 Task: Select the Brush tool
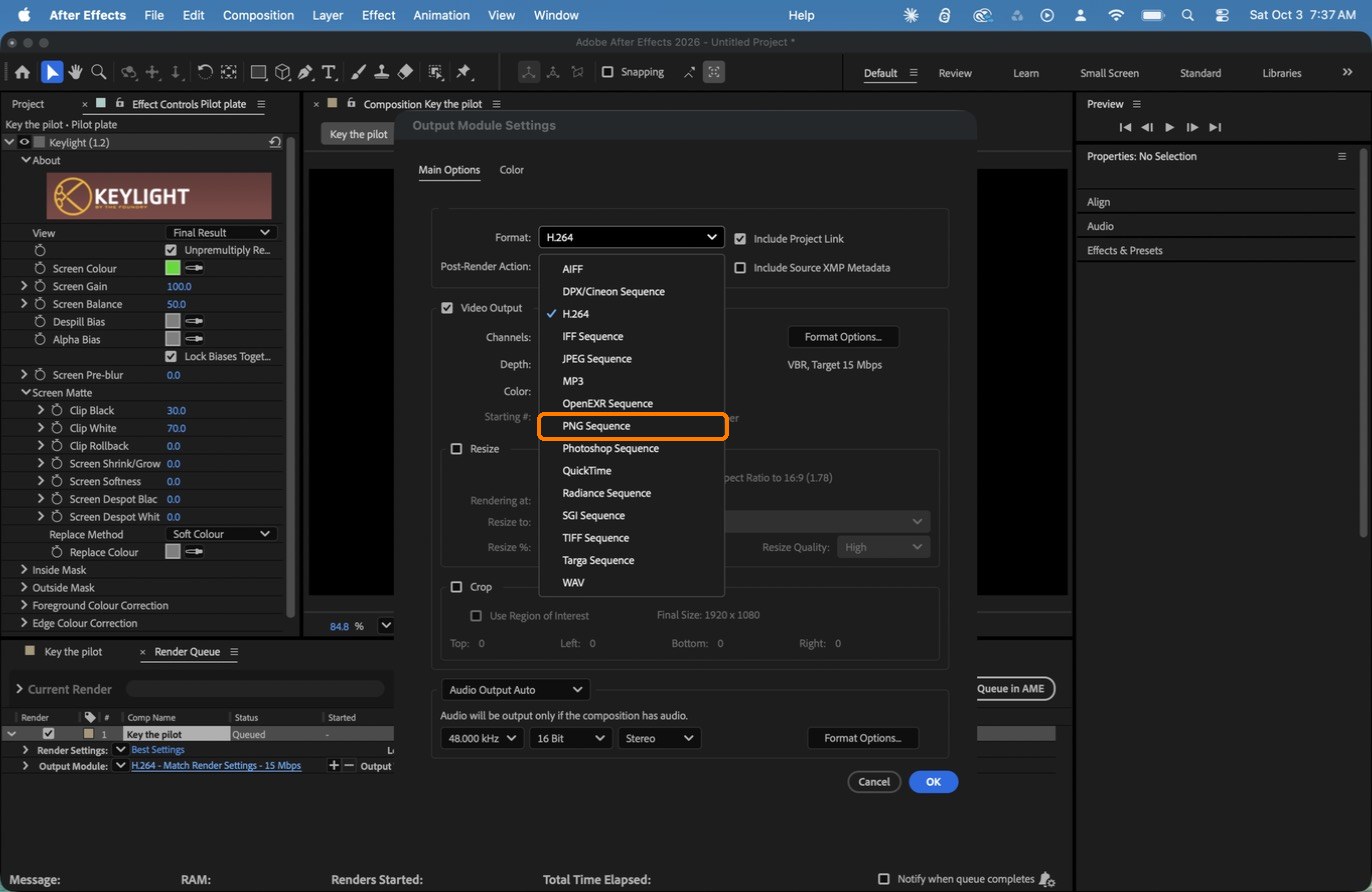pos(359,72)
